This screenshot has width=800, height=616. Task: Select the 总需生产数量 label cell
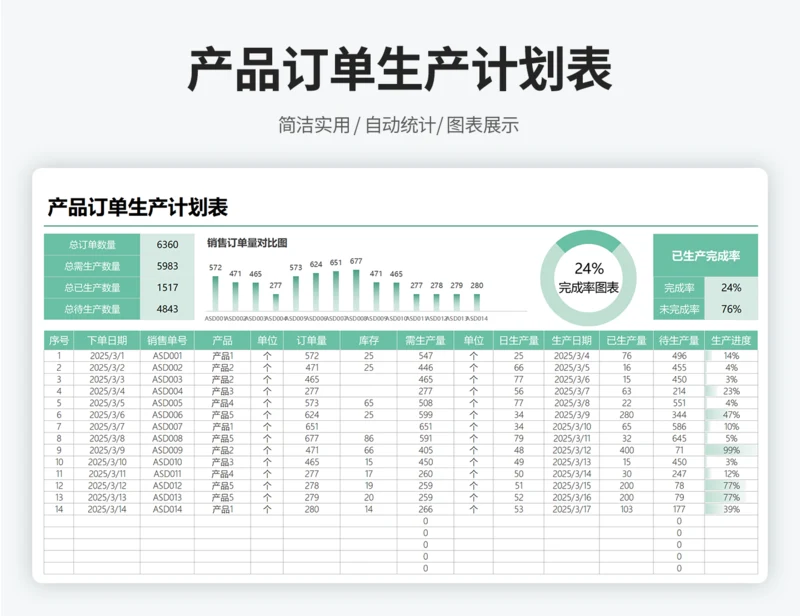tap(92, 266)
